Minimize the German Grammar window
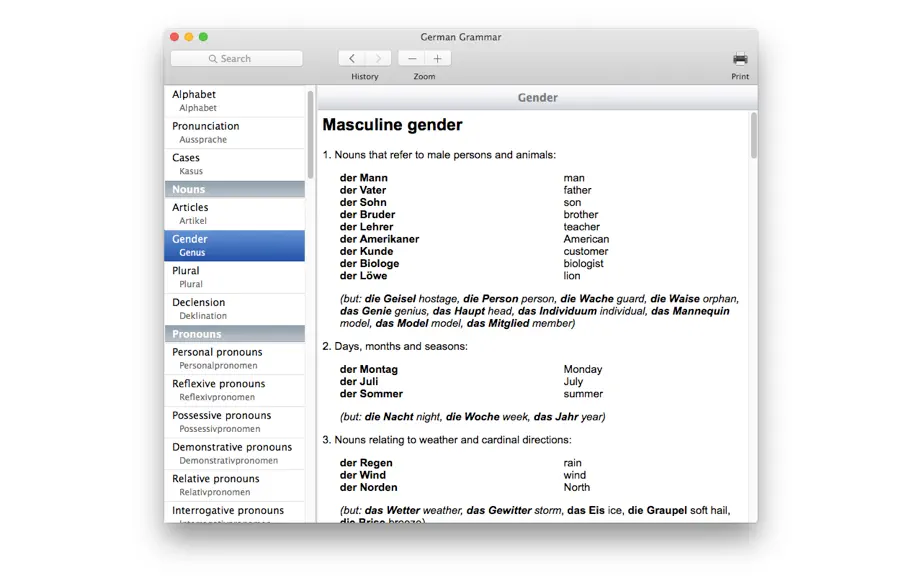The height and width of the screenshot is (576, 922). click(189, 36)
